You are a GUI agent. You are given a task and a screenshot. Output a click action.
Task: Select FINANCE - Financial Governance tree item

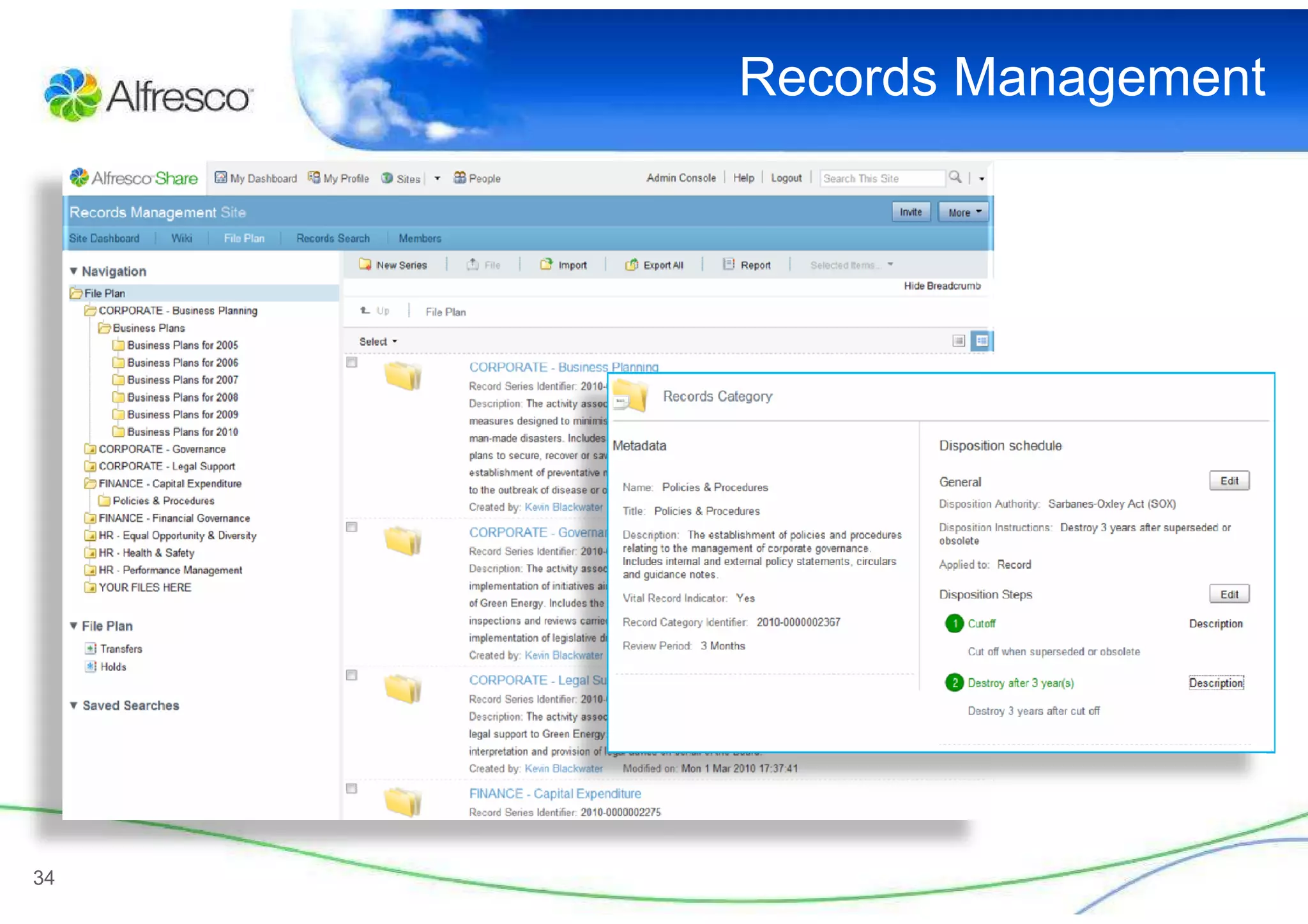tap(168, 519)
